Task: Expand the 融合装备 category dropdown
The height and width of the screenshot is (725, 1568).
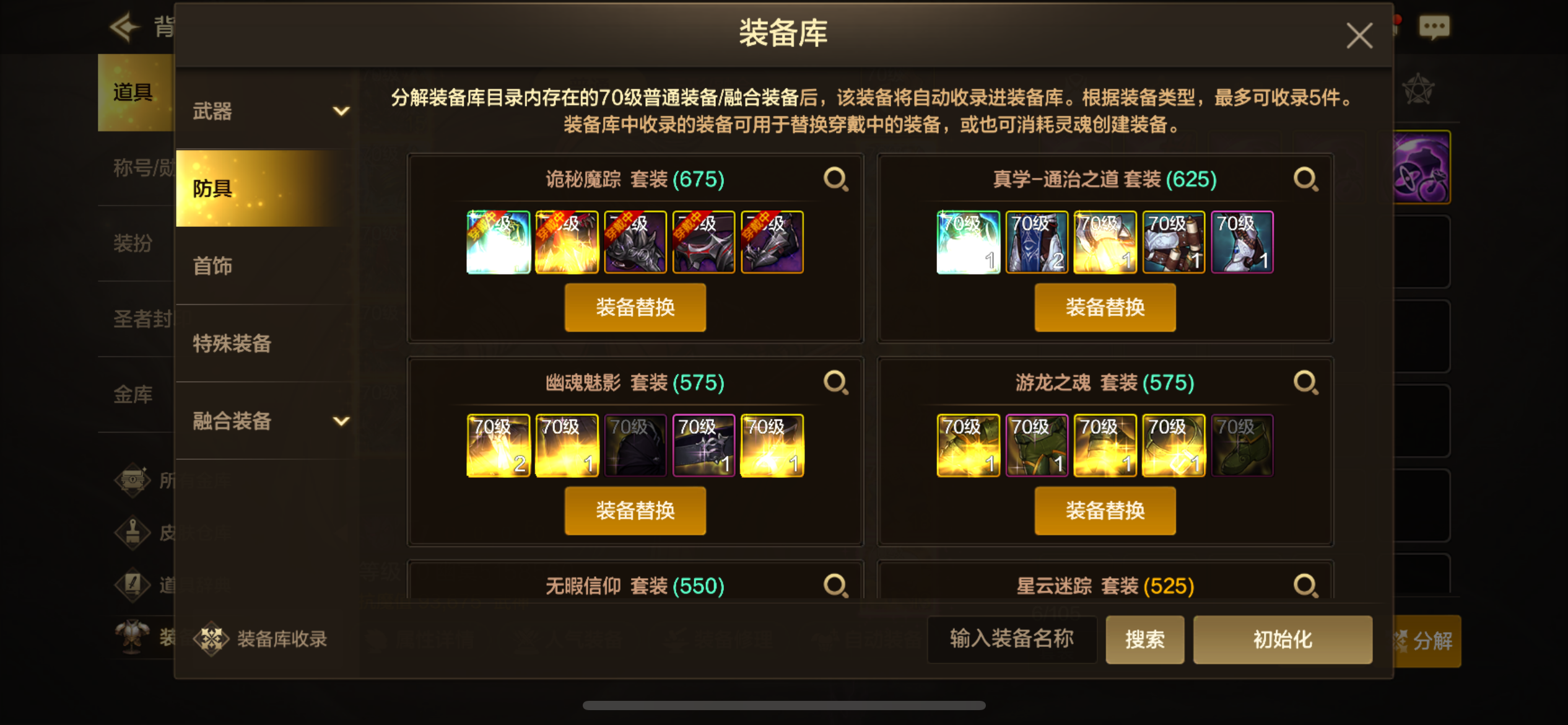Action: 341,421
